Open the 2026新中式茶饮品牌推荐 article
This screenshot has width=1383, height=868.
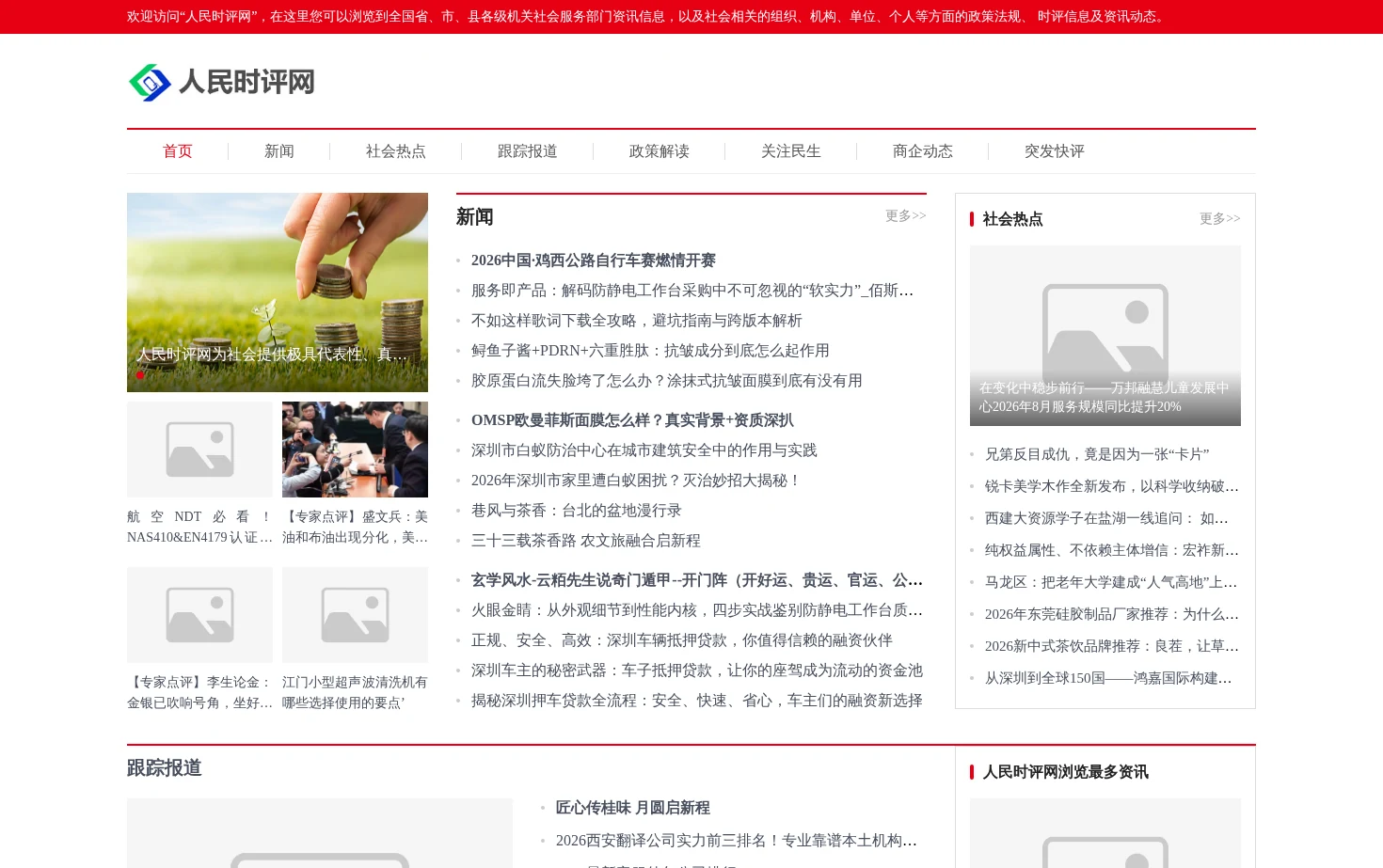[1112, 646]
